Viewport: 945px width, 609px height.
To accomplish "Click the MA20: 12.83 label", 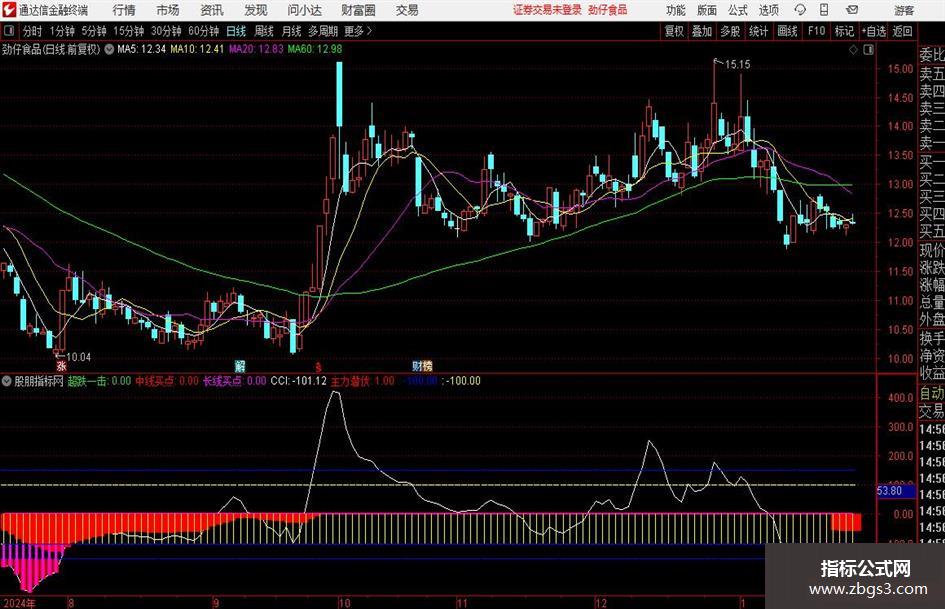I will (x=256, y=49).
